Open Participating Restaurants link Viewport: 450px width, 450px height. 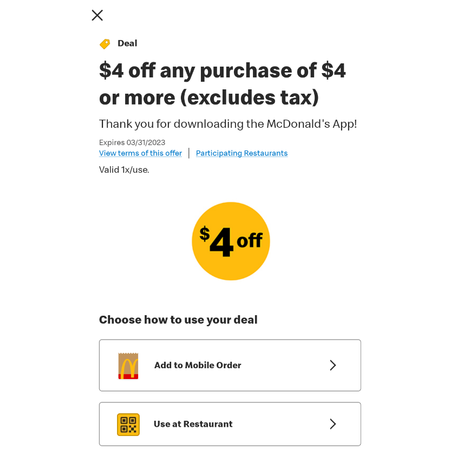click(242, 153)
